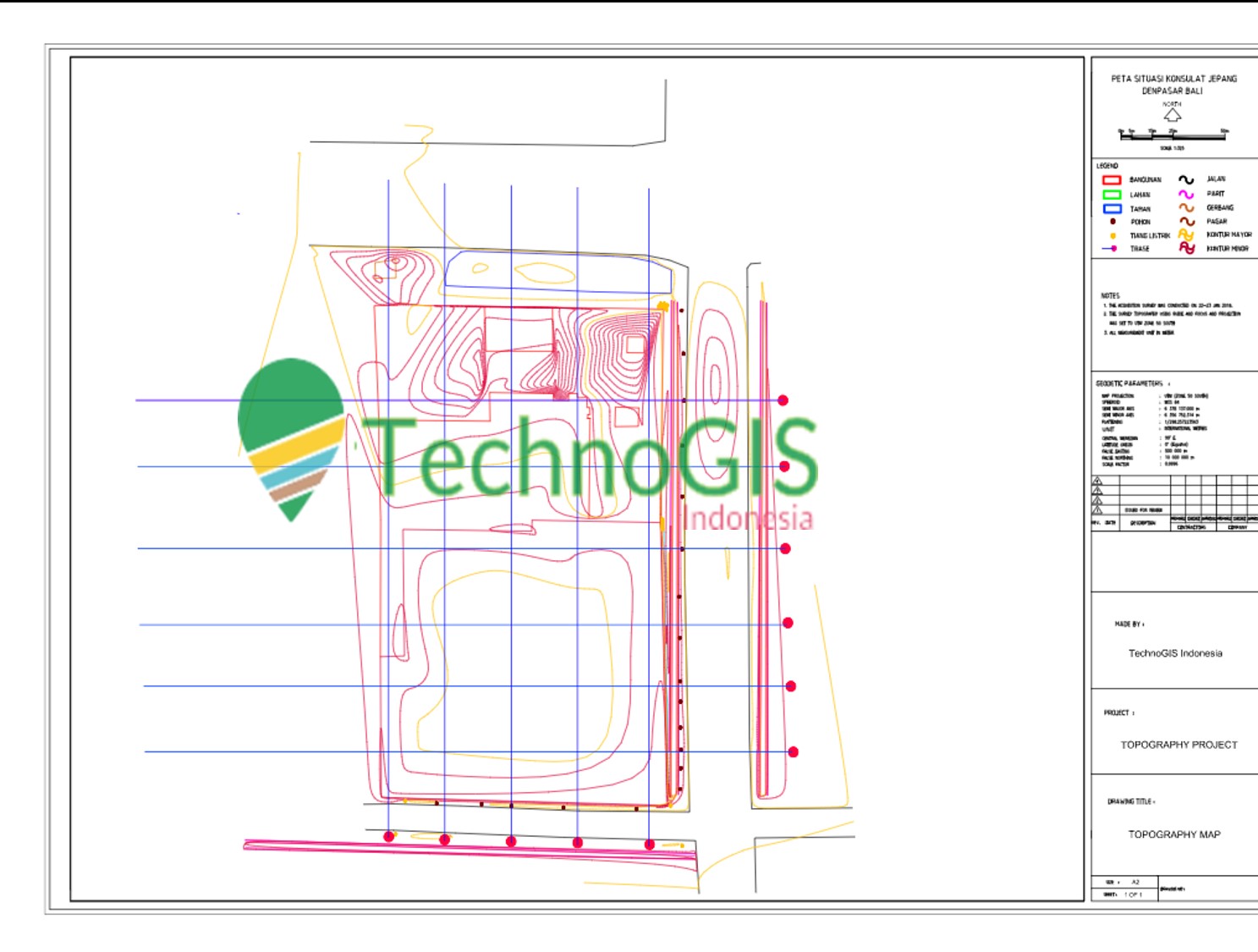1258x952 pixels.
Task: Click the 'JALAN' legend label
Action: tap(1216, 179)
